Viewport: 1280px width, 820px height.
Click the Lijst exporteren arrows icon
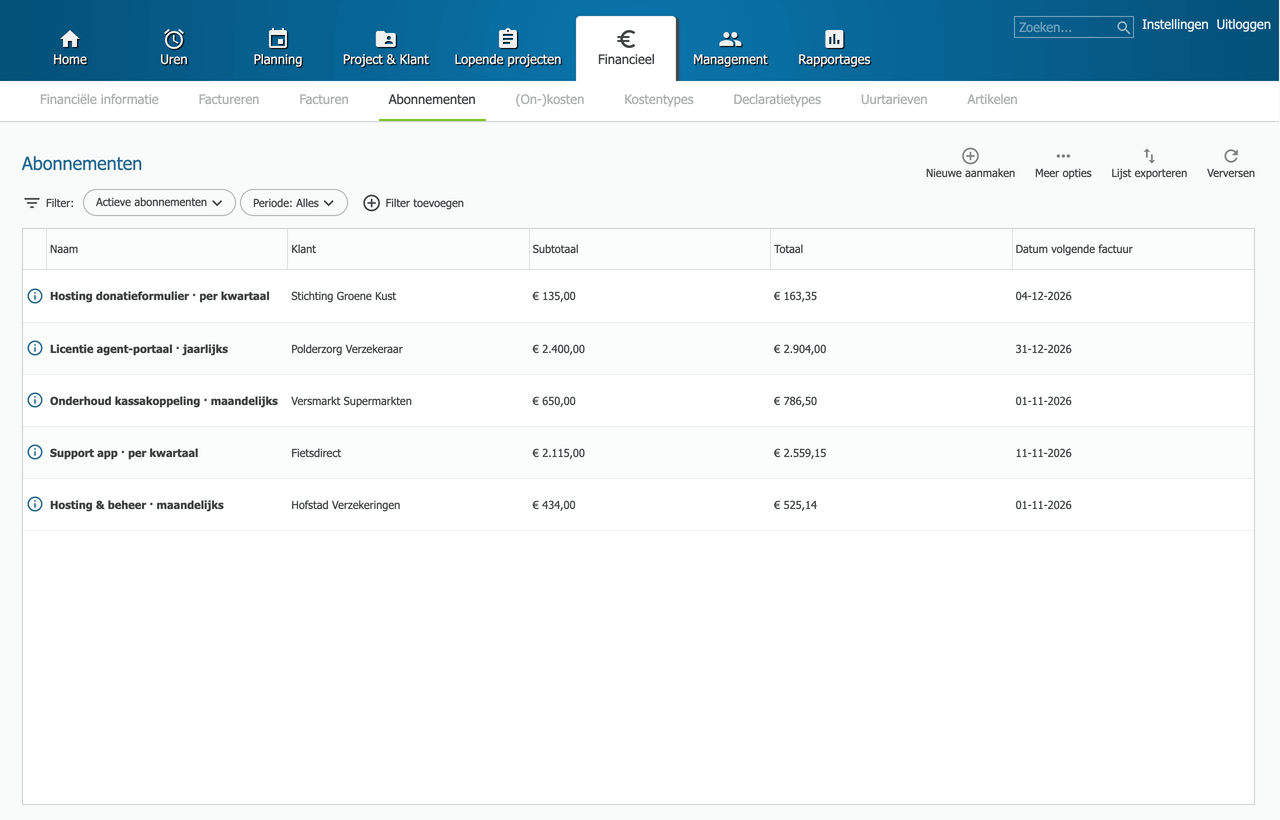tap(1149, 156)
